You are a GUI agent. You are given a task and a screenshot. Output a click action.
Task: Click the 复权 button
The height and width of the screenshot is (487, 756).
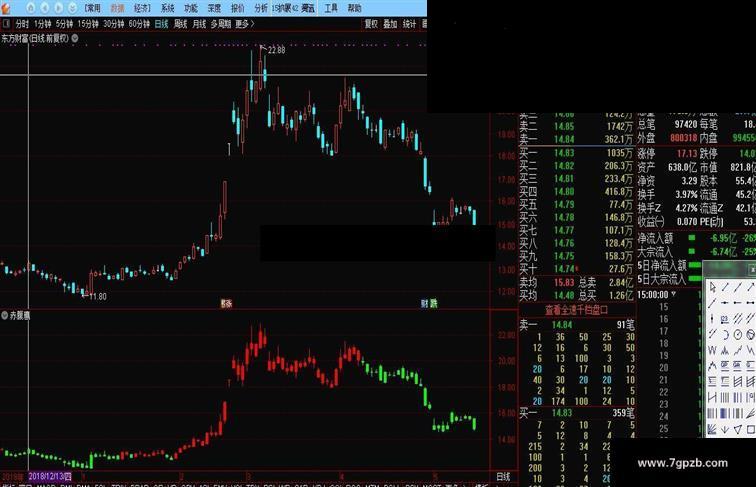pos(371,24)
